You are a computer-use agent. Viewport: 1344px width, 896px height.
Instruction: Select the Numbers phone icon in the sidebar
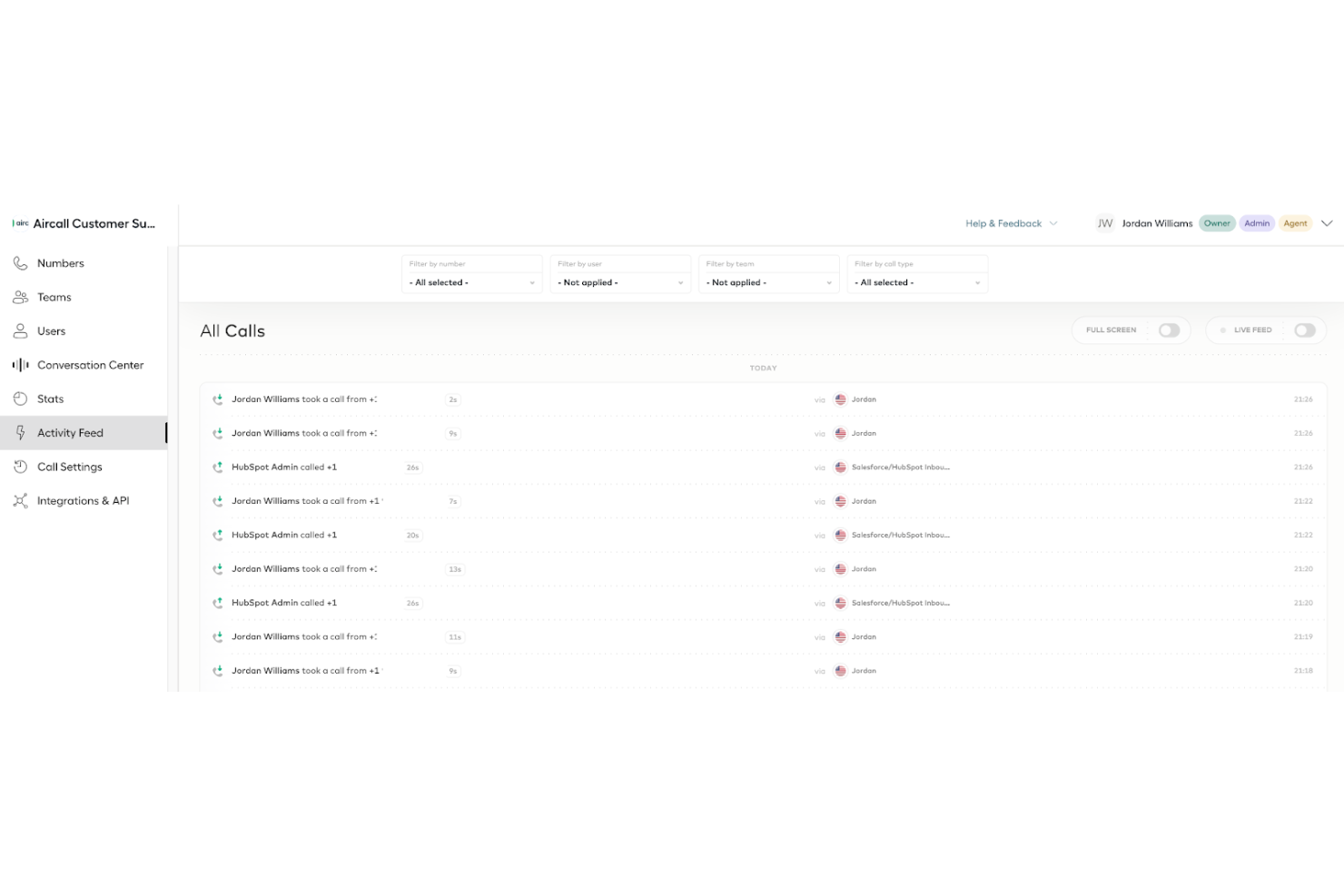tap(20, 263)
